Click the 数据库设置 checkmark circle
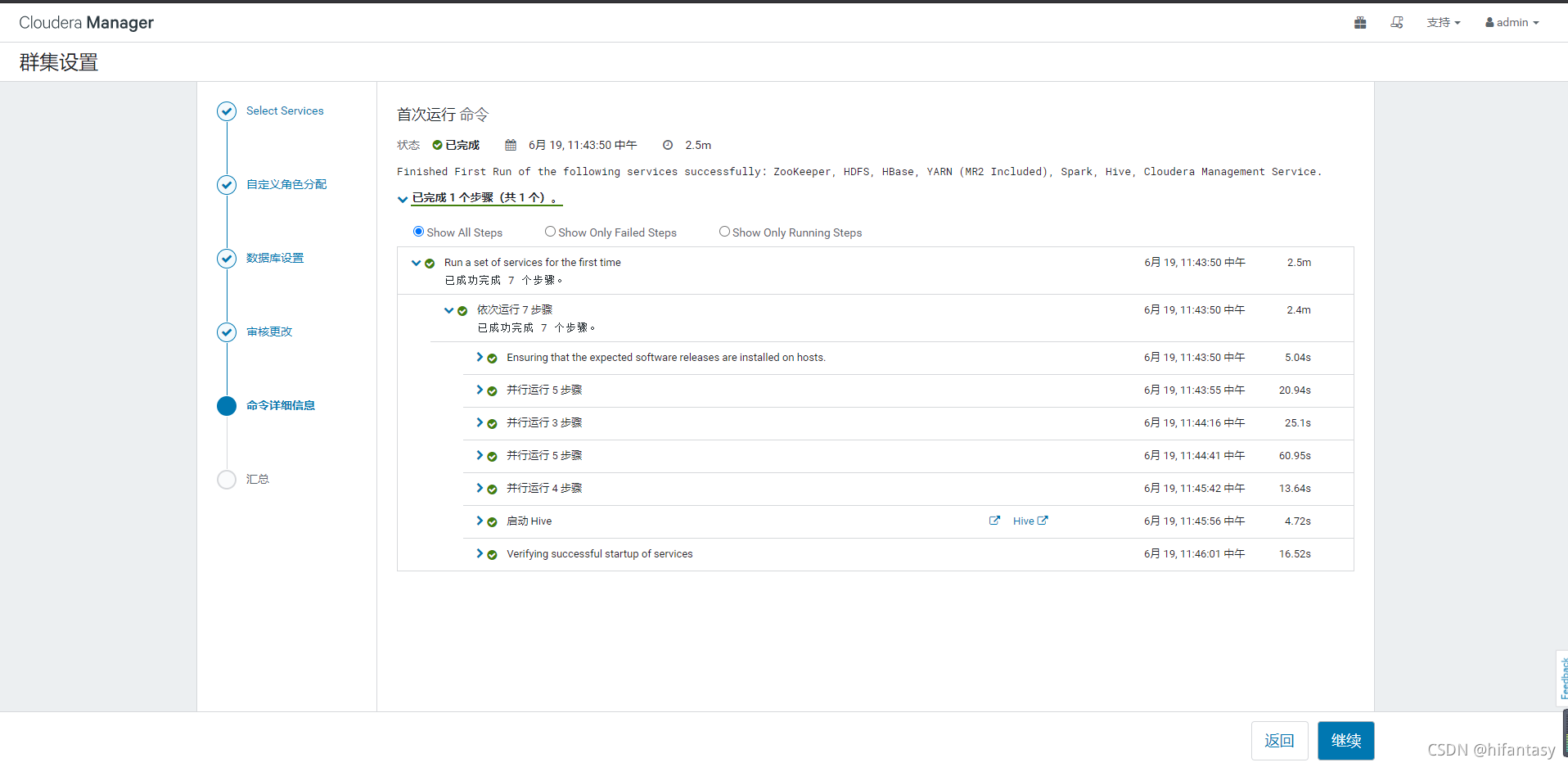Viewport: 1568px width, 767px height. click(x=227, y=259)
